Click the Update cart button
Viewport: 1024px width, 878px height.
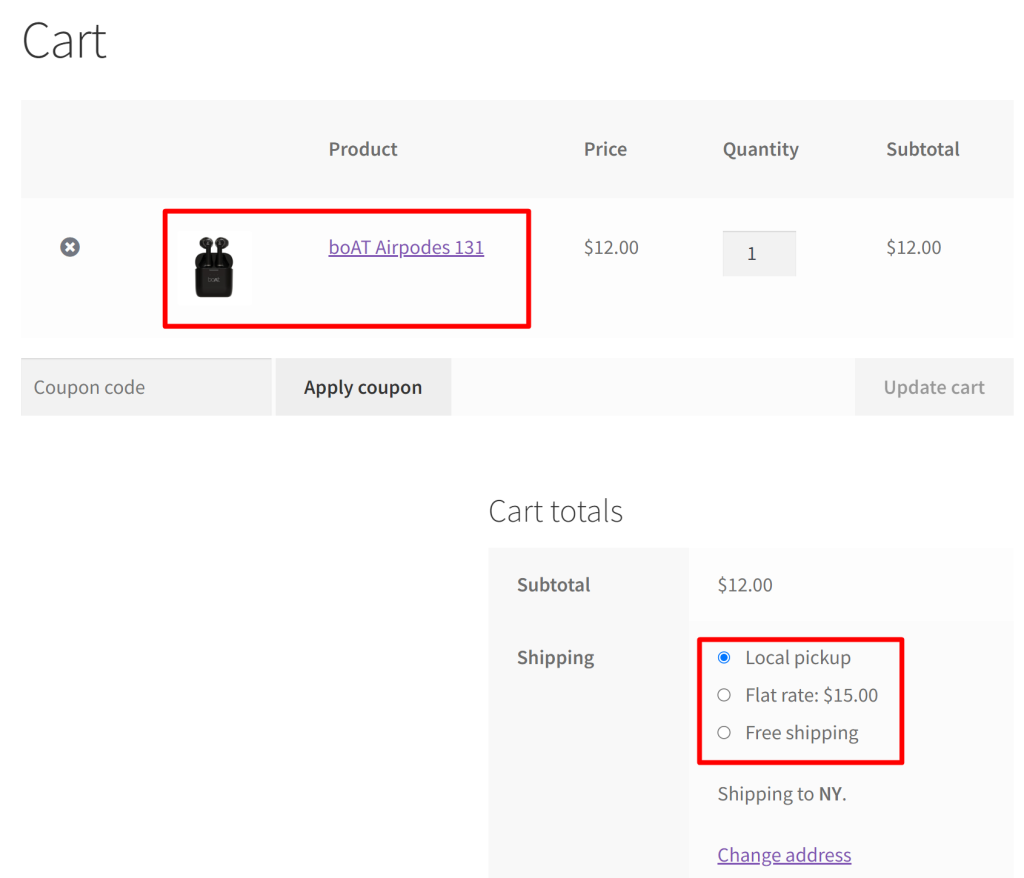tap(934, 387)
